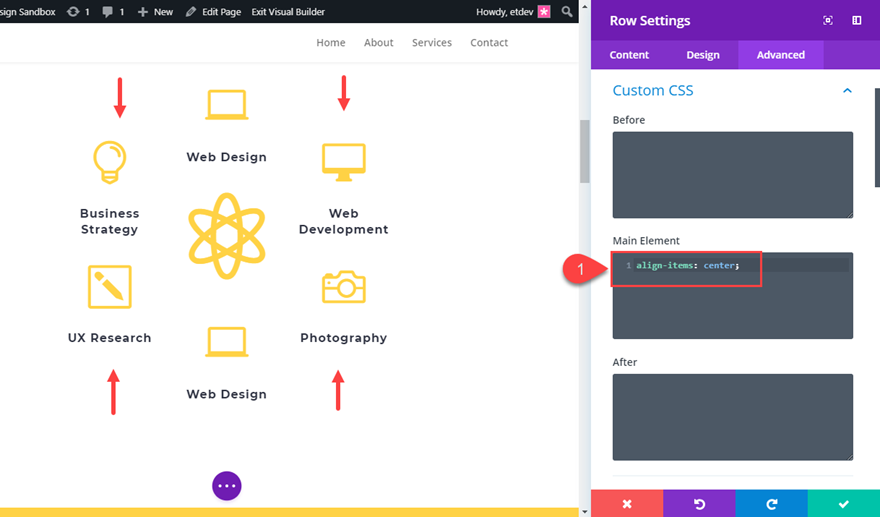Click Exit Visual Builder link
The height and width of the screenshot is (517, 880).
click(288, 12)
